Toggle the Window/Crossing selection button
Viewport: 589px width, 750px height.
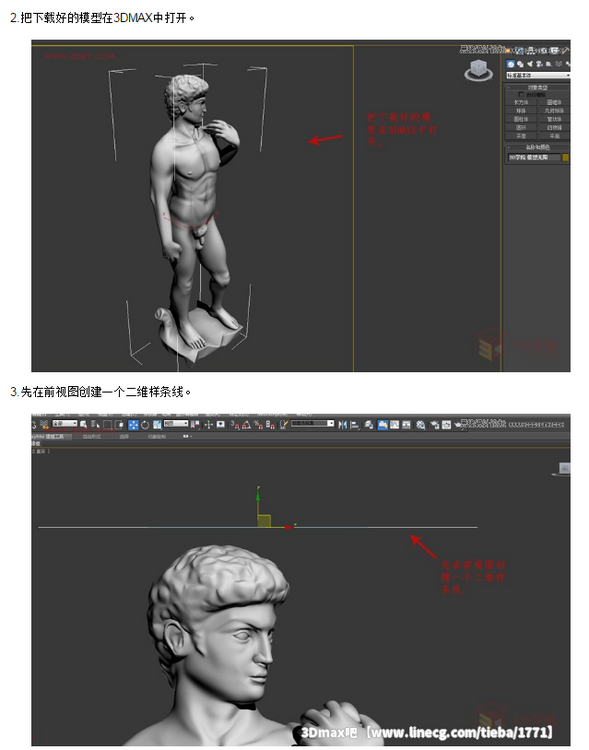[120, 425]
